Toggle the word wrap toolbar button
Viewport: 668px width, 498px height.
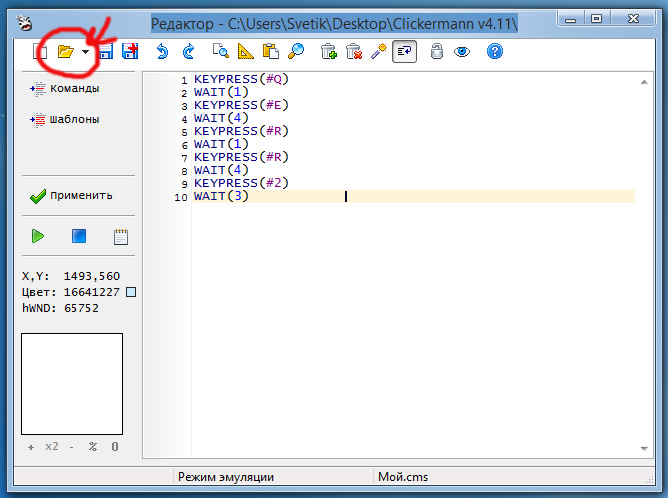coord(404,52)
